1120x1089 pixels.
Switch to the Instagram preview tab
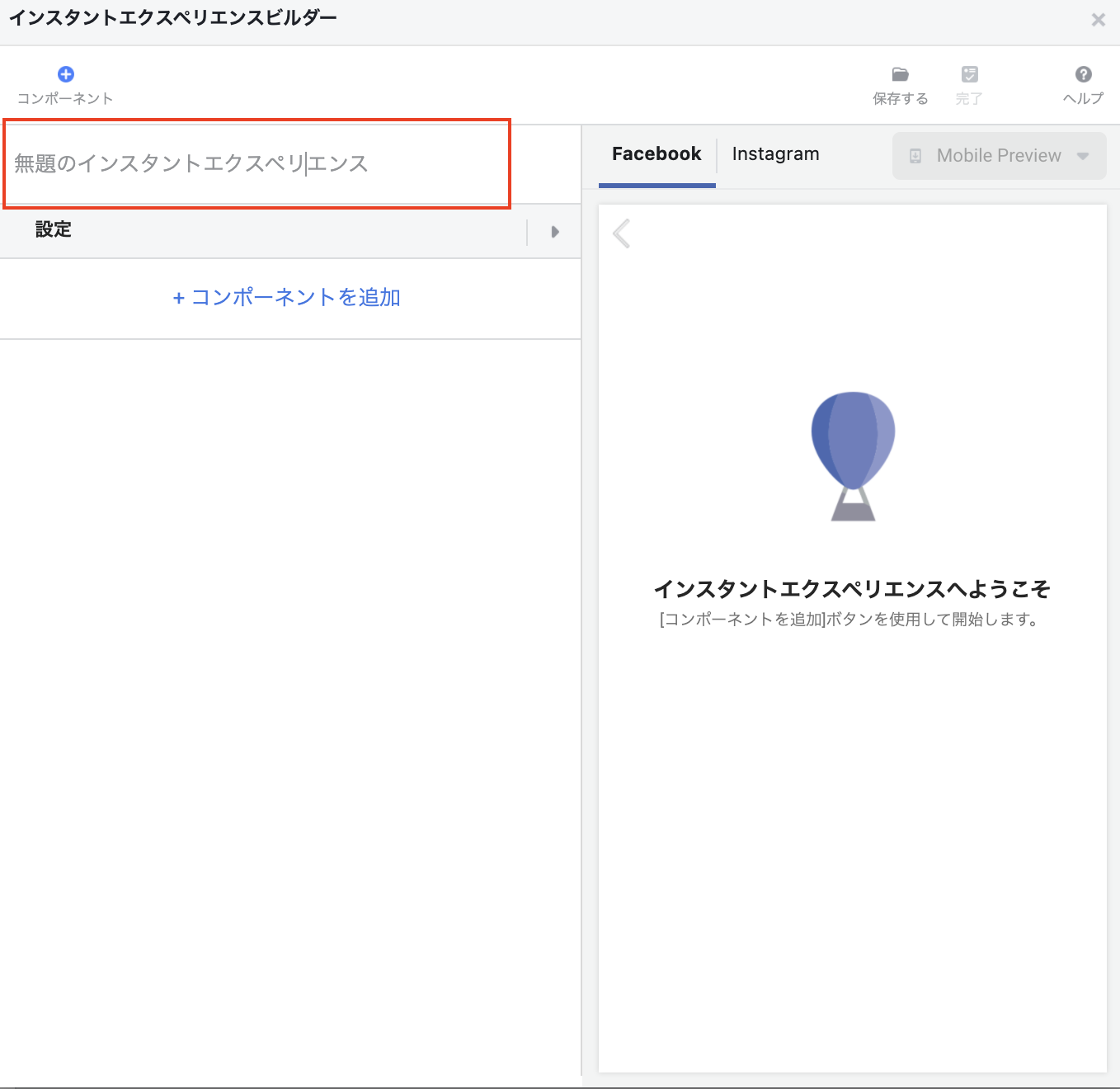point(775,154)
